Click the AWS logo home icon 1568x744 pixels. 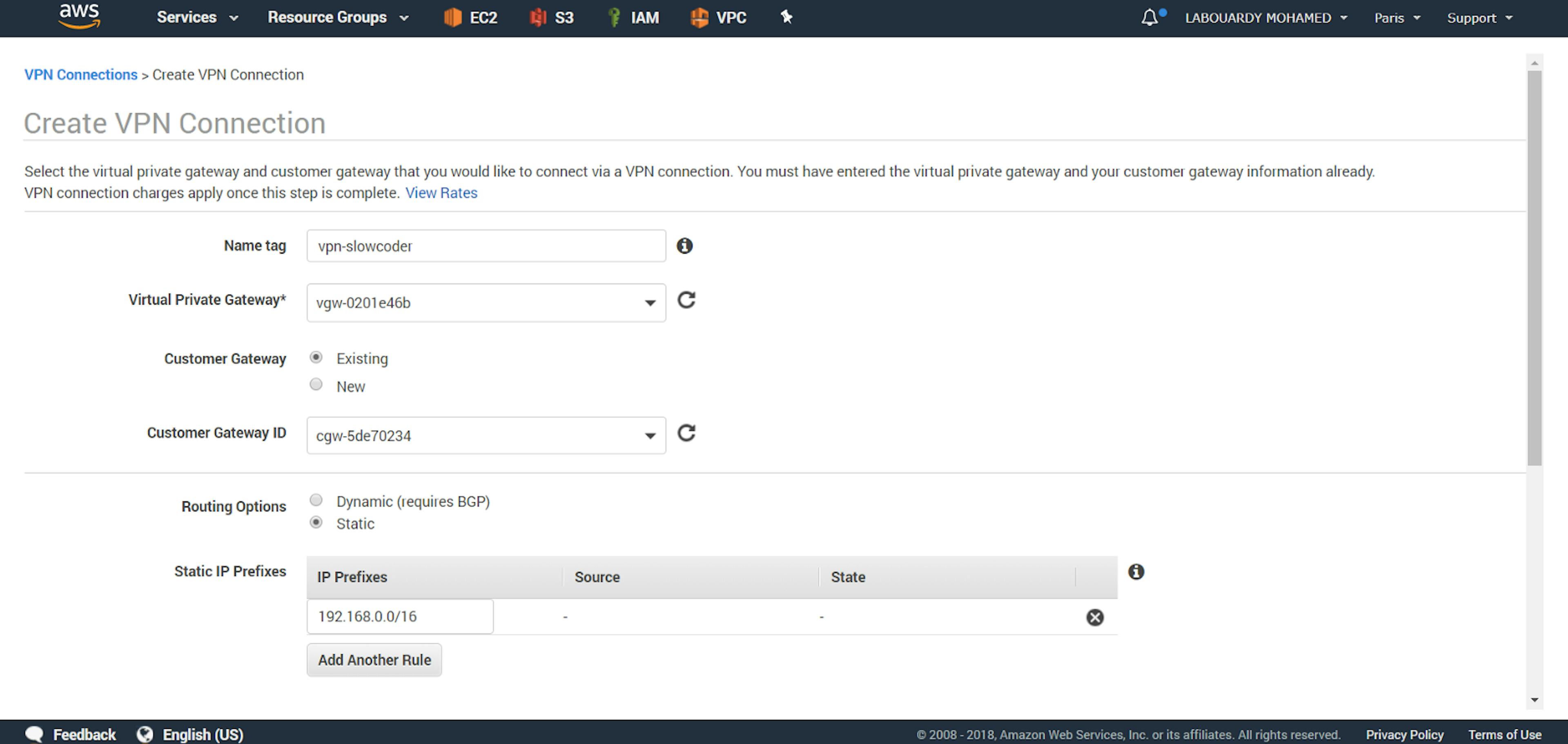pyautogui.click(x=79, y=16)
